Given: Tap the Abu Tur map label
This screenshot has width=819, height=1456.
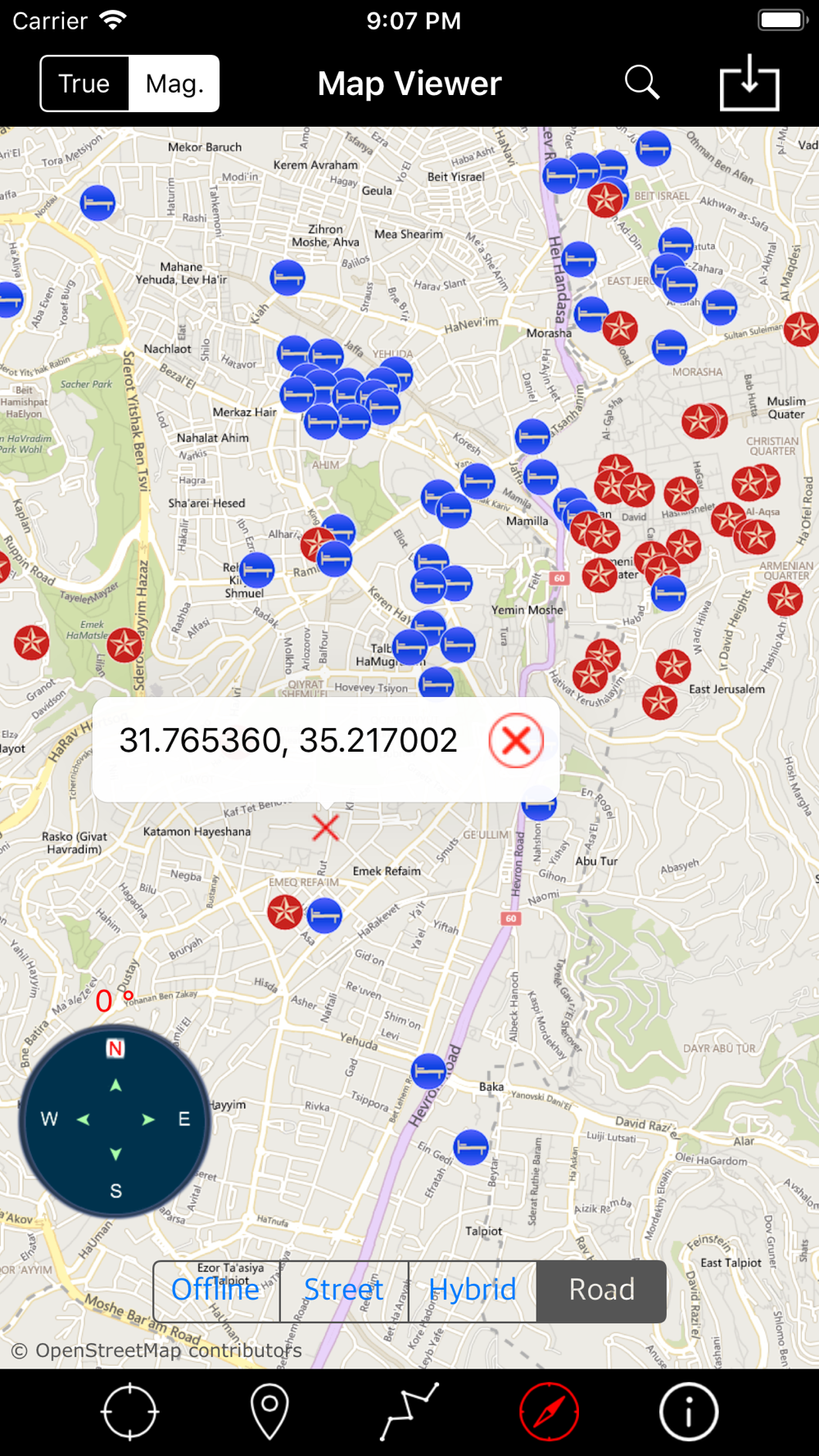Looking at the screenshot, I should (x=596, y=861).
